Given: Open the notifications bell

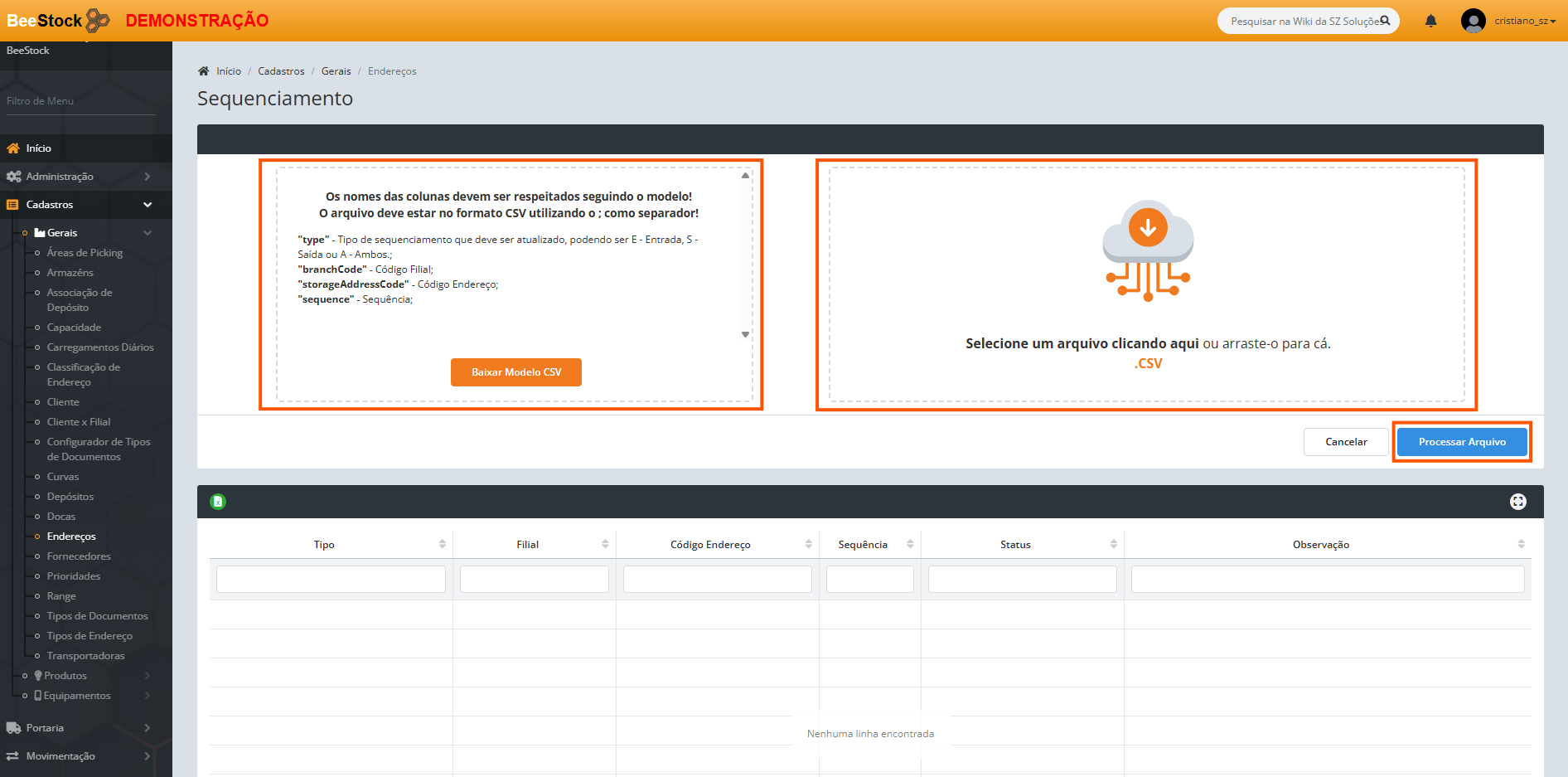Looking at the screenshot, I should click(1430, 21).
